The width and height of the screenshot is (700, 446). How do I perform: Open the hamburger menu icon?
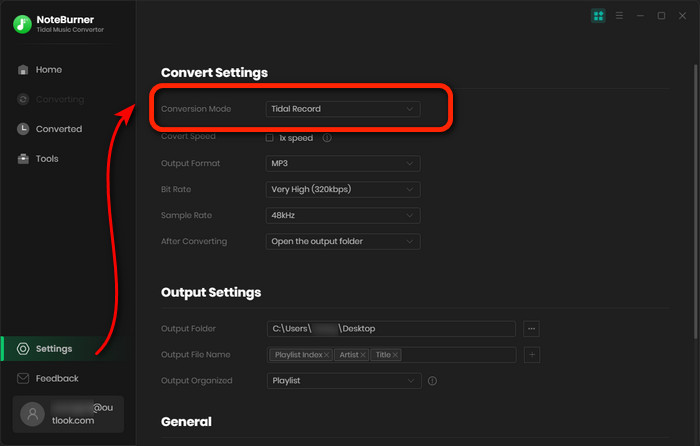point(619,16)
